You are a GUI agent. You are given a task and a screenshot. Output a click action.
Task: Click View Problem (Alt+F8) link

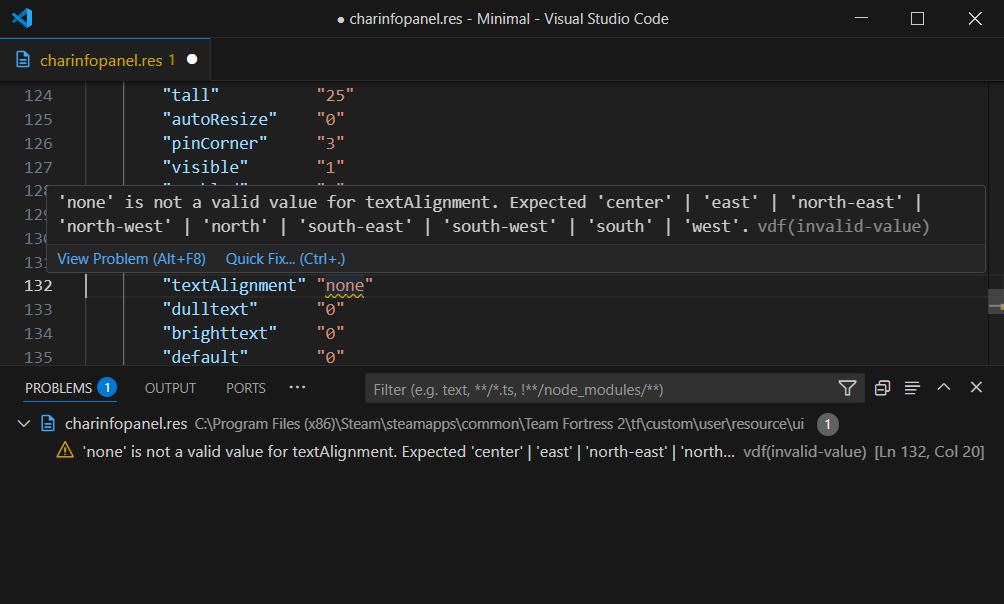click(131, 259)
